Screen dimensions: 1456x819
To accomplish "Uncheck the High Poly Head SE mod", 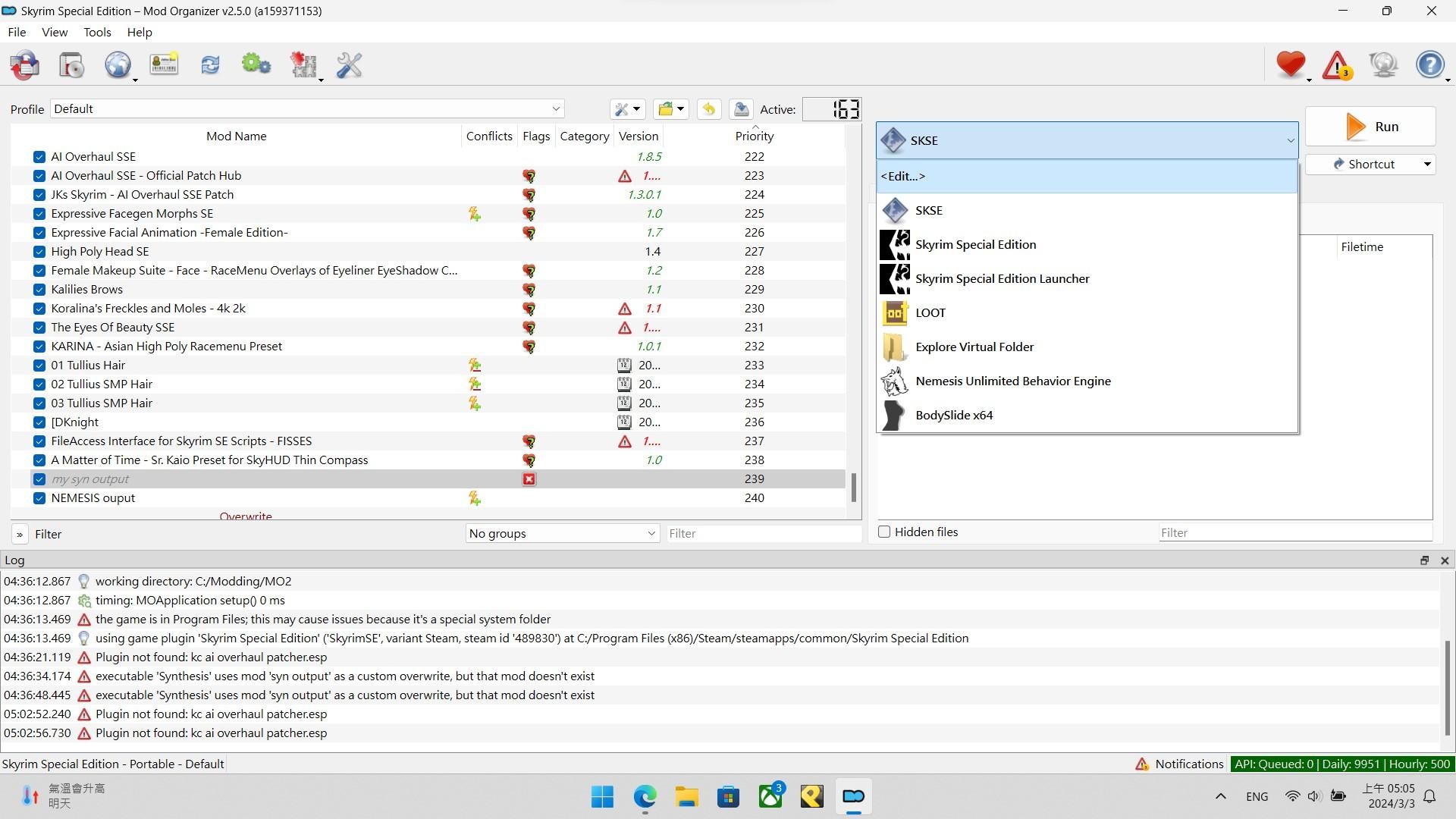I will click(39, 252).
